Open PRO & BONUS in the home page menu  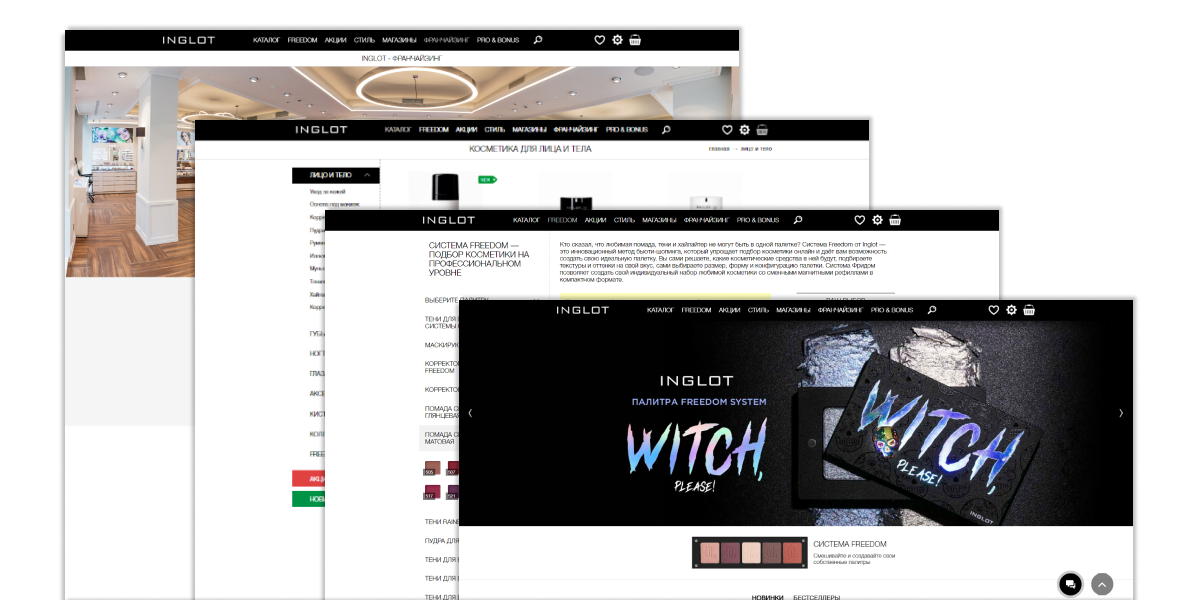click(892, 310)
